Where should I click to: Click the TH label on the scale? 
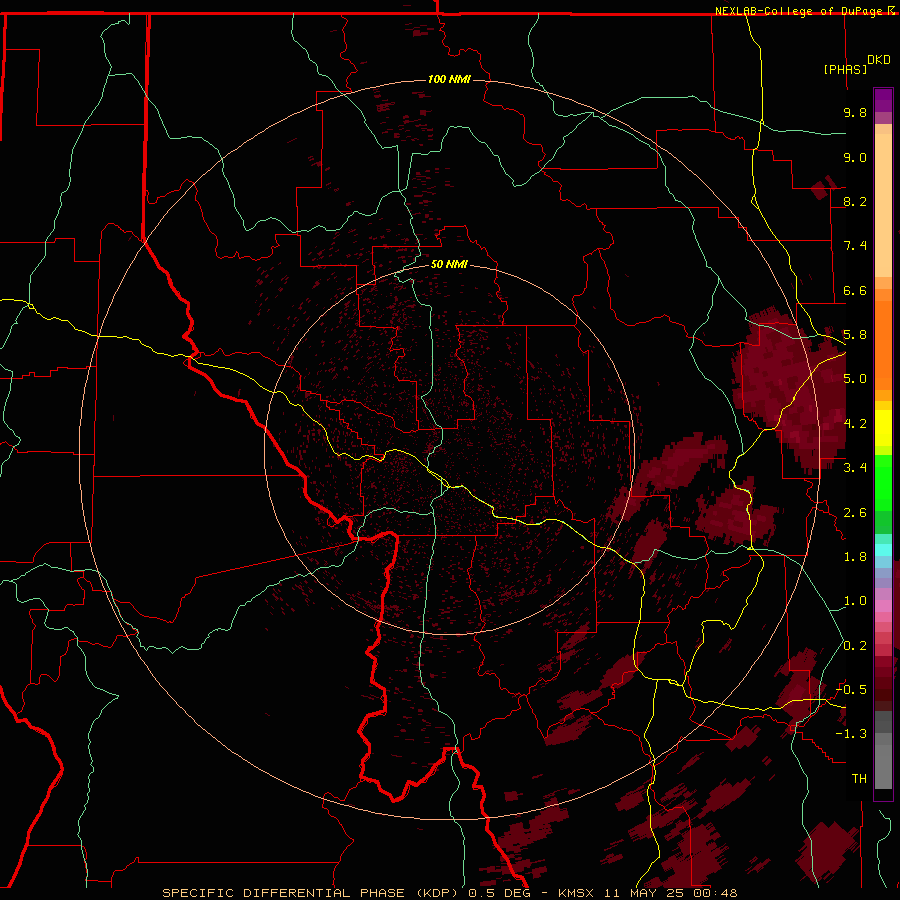859,779
